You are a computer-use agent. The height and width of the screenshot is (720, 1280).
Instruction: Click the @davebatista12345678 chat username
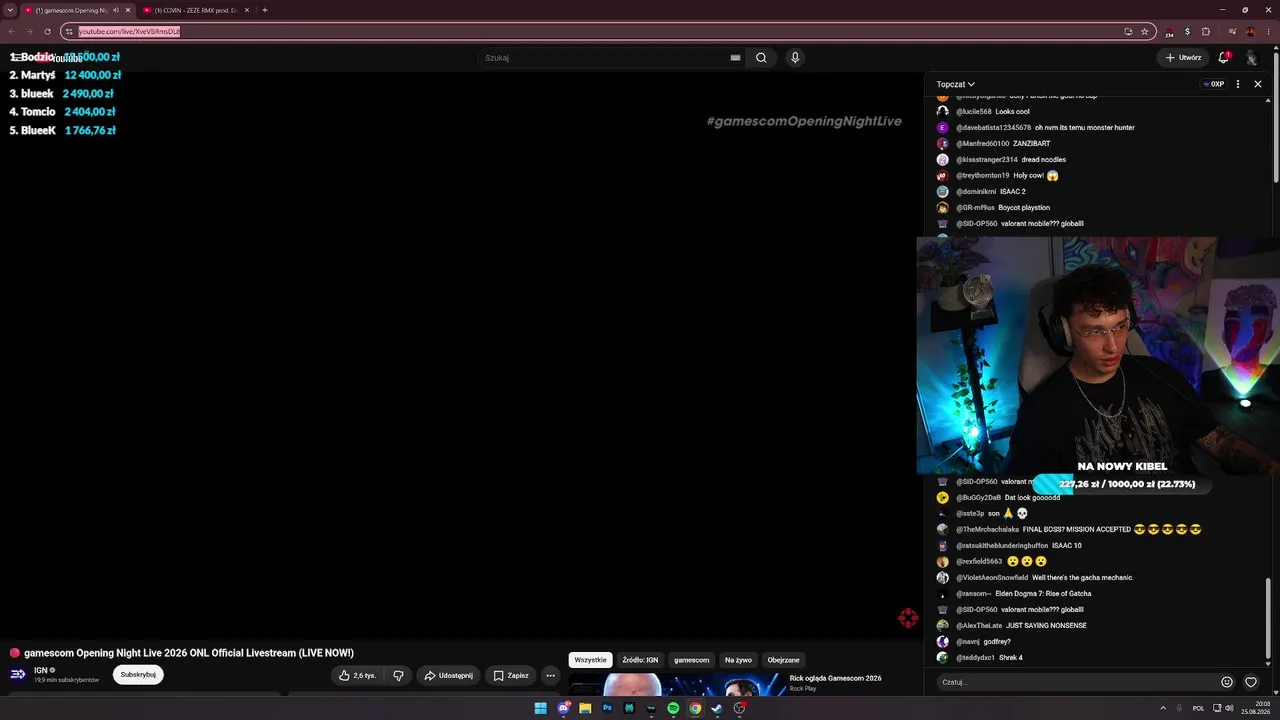point(993,128)
